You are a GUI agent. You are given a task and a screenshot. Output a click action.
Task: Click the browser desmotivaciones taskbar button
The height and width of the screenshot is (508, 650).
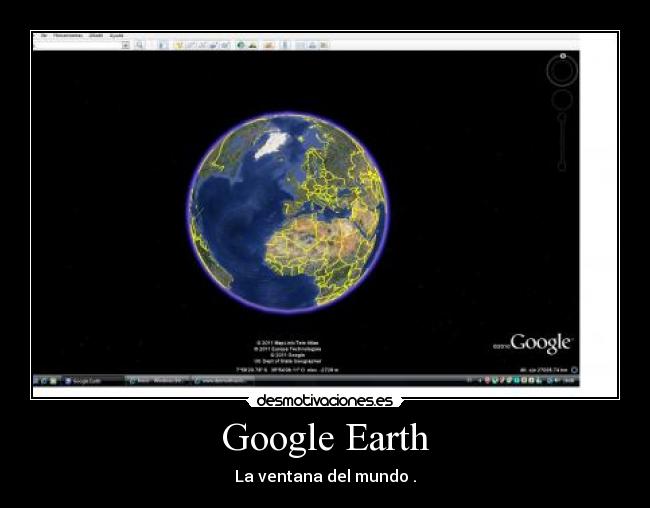click(x=222, y=380)
